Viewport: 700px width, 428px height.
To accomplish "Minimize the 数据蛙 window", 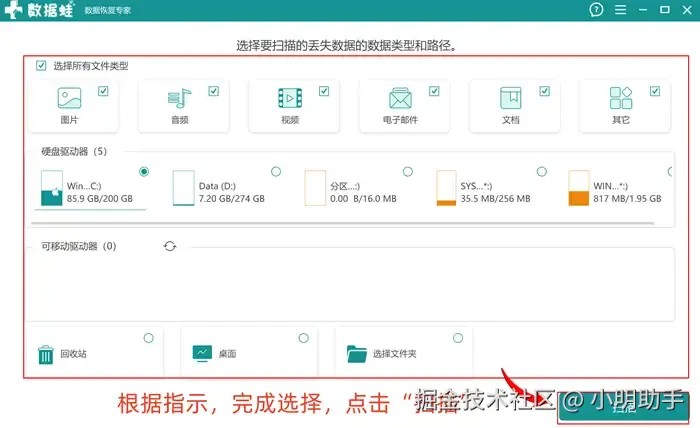I will click(643, 9).
